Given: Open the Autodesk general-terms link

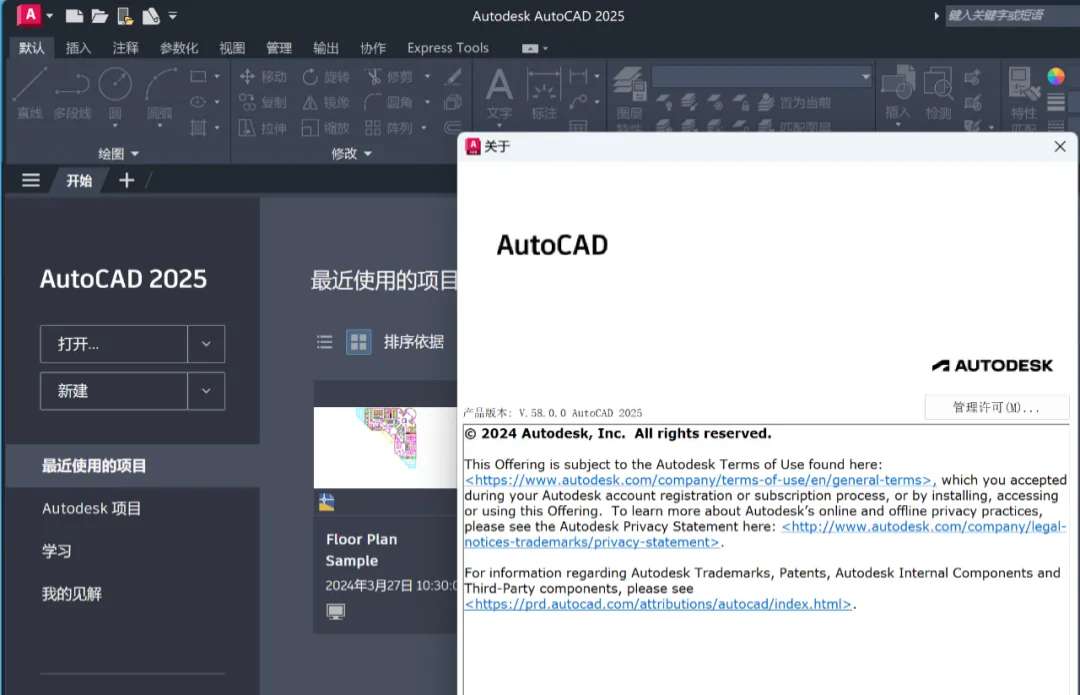Looking at the screenshot, I should [x=700, y=480].
